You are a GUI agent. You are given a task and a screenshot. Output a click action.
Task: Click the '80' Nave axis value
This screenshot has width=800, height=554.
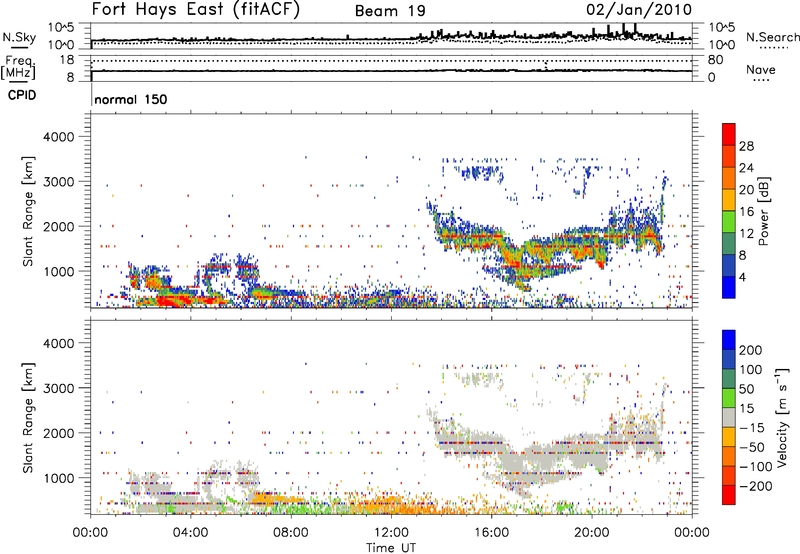tap(715, 60)
